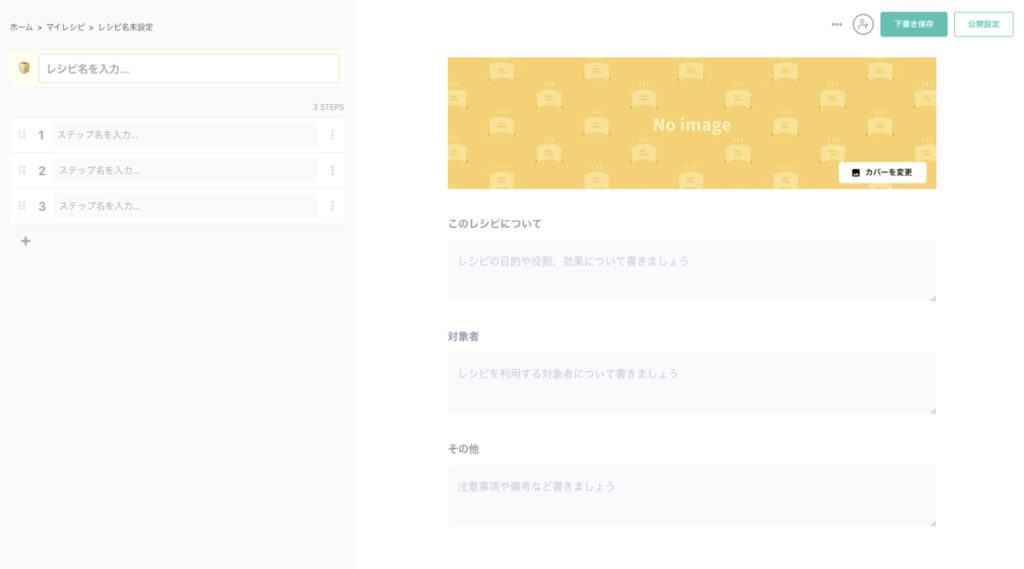Click the recipe bread icon beside the title

(24, 68)
